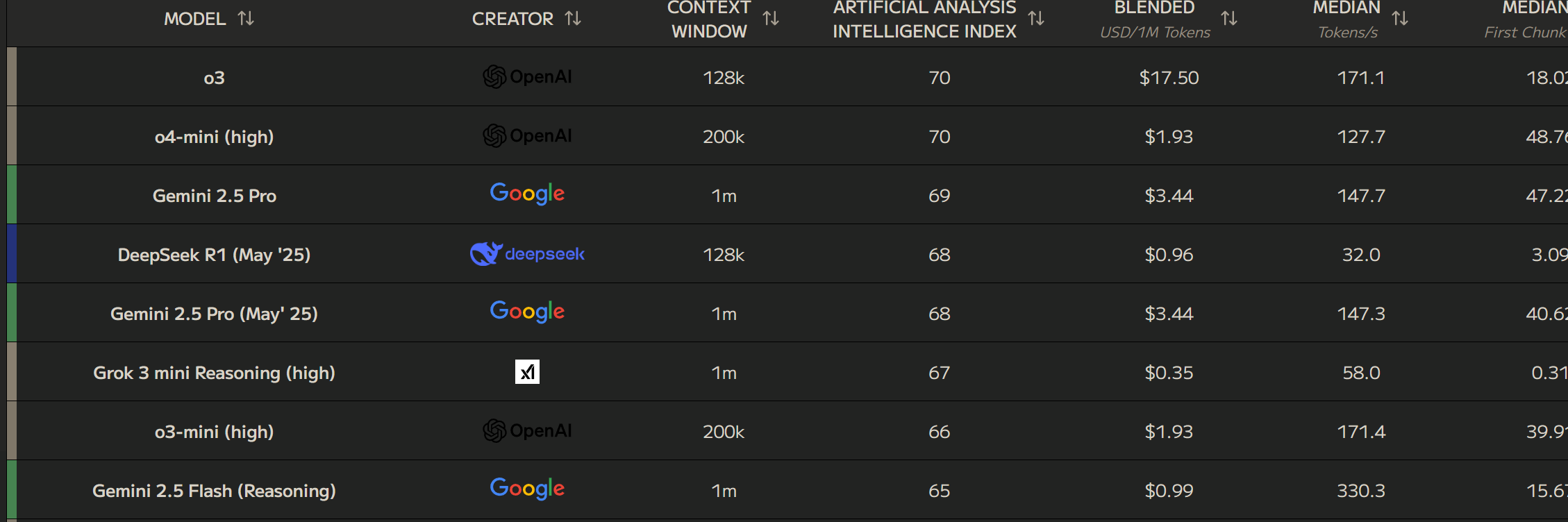Click the DeepSeek whale logo

click(x=486, y=254)
